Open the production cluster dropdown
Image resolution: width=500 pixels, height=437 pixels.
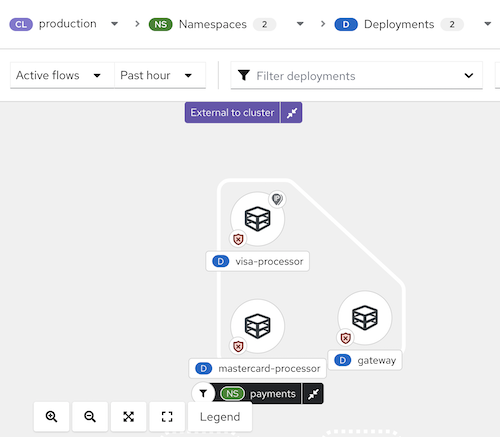coord(114,24)
